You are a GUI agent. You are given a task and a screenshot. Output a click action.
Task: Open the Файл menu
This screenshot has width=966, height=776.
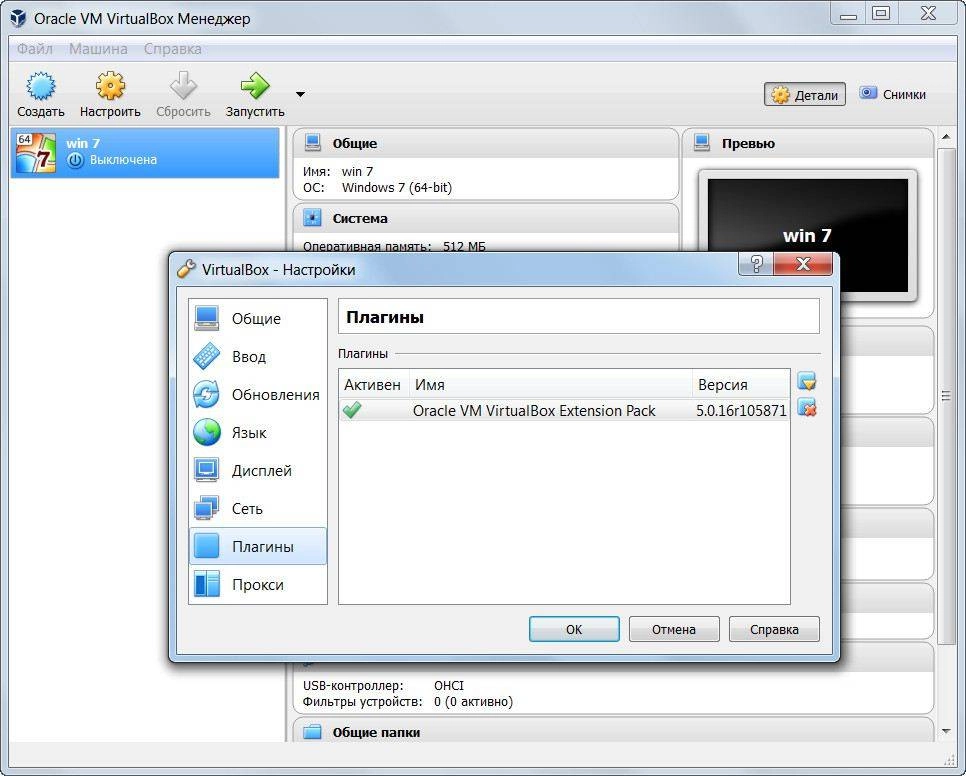coord(34,49)
